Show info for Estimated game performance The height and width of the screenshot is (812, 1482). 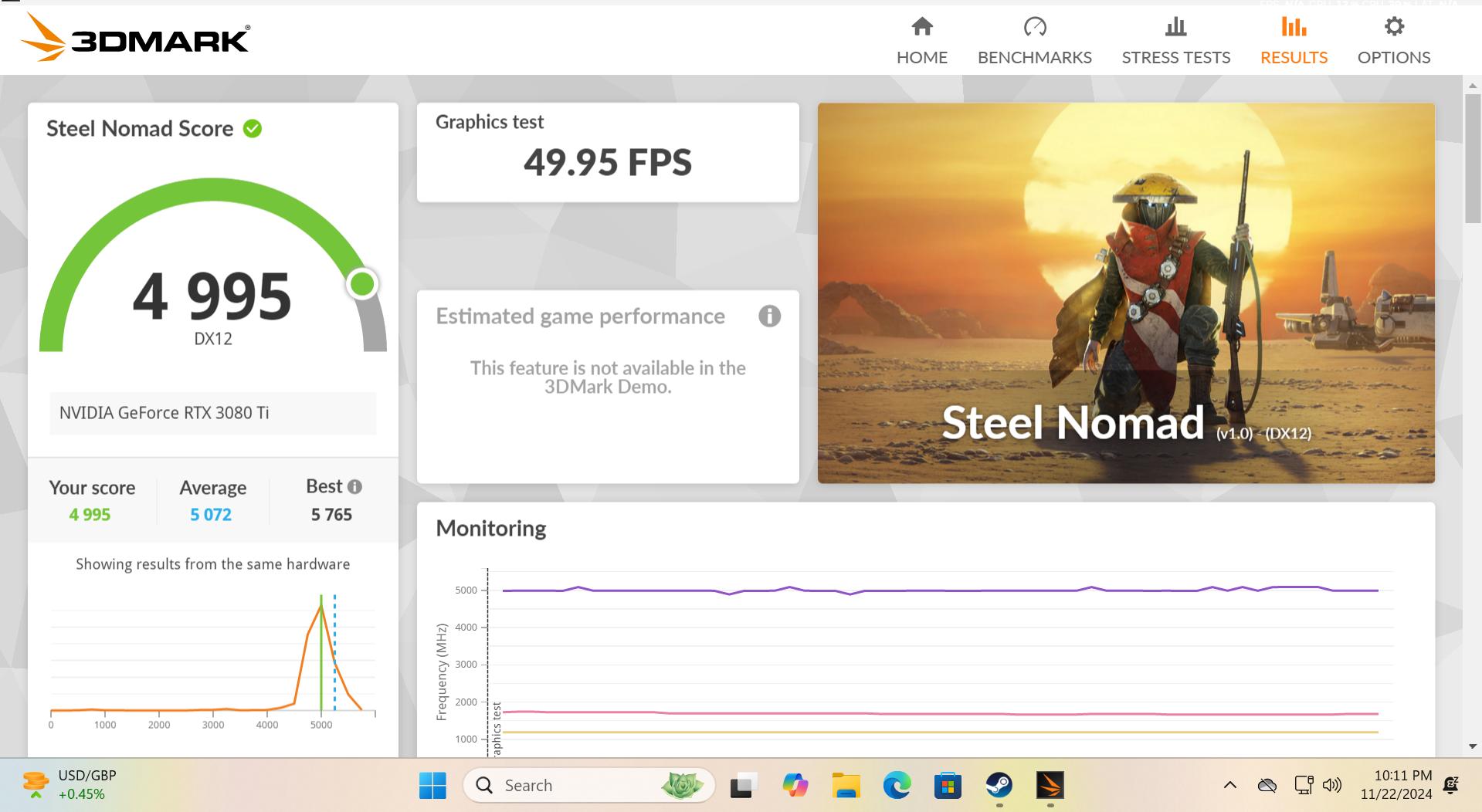[x=769, y=316]
